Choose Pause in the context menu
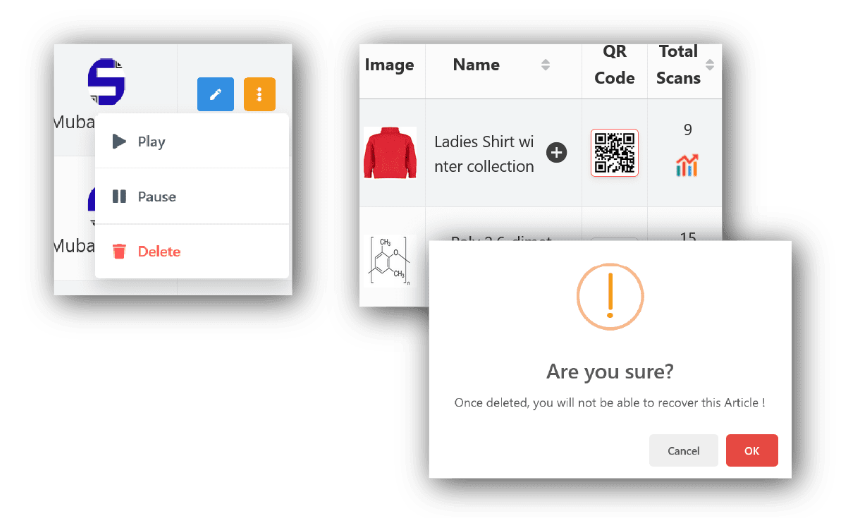The image size is (843, 518). pyautogui.click(x=156, y=197)
